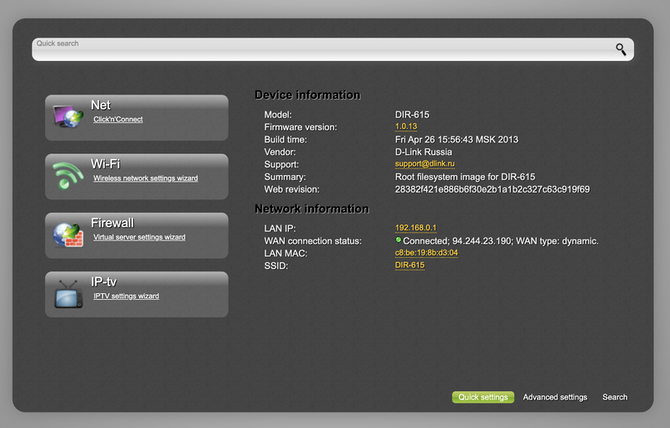Click the LAN IP label

point(280,229)
